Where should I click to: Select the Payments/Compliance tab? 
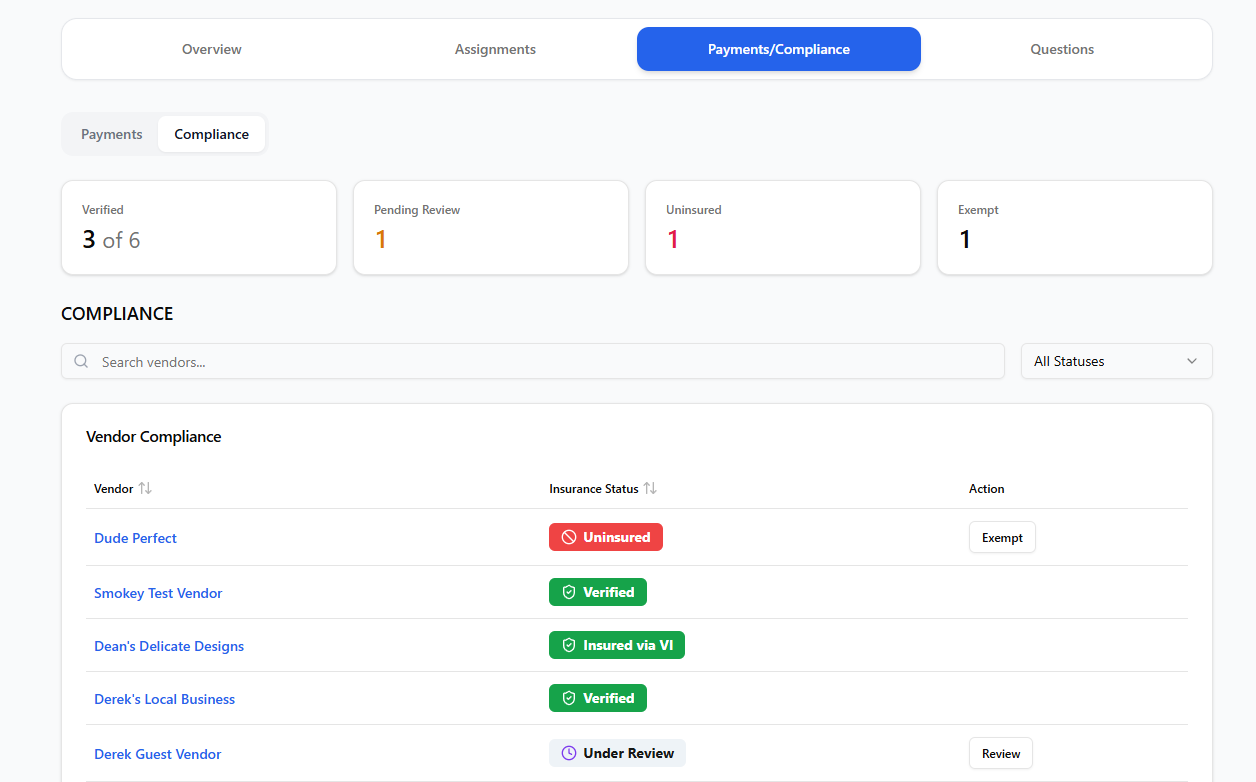click(779, 49)
